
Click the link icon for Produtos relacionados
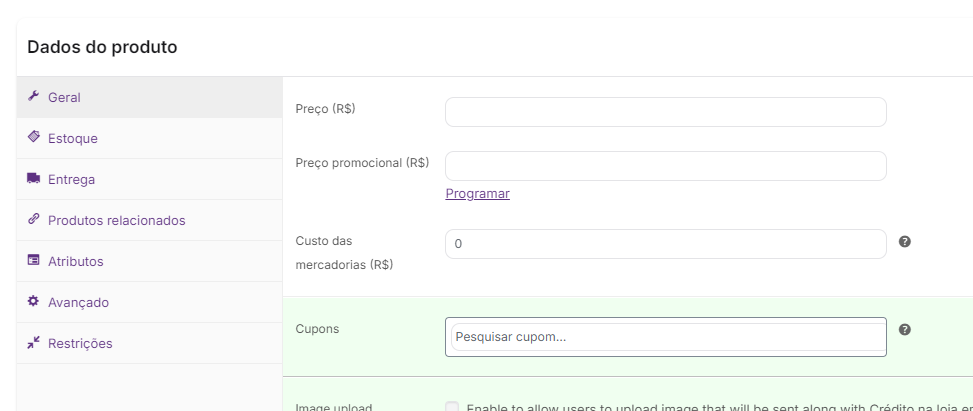(34, 219)
